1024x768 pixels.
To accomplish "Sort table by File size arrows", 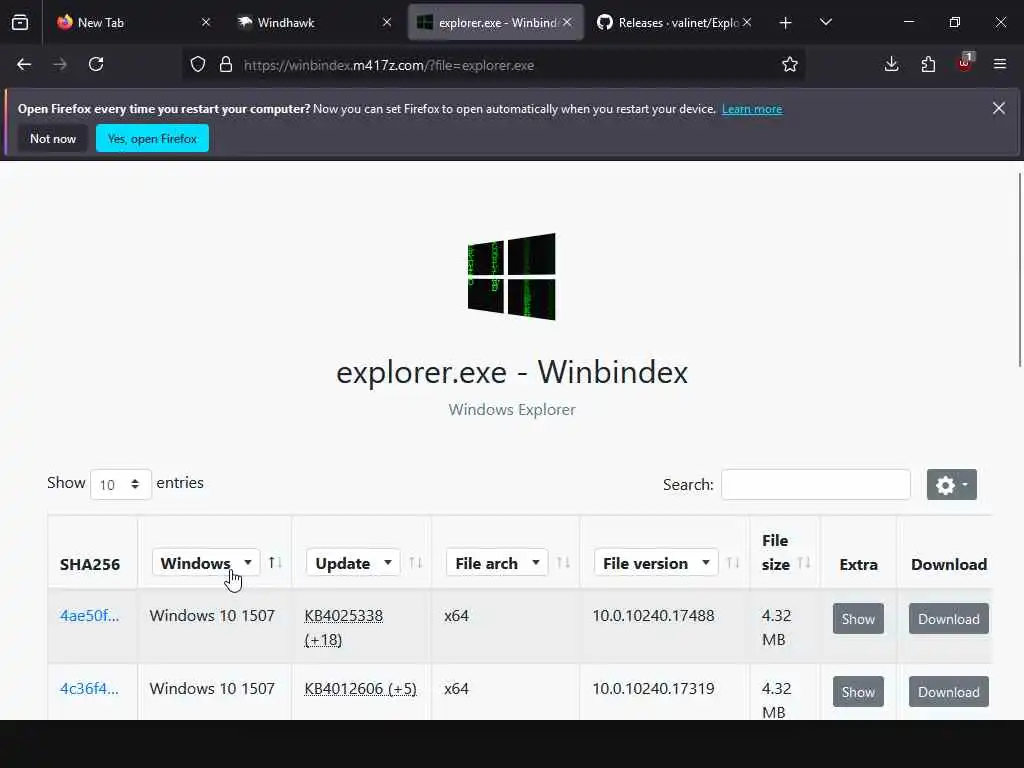I will [x=805, y=563].
